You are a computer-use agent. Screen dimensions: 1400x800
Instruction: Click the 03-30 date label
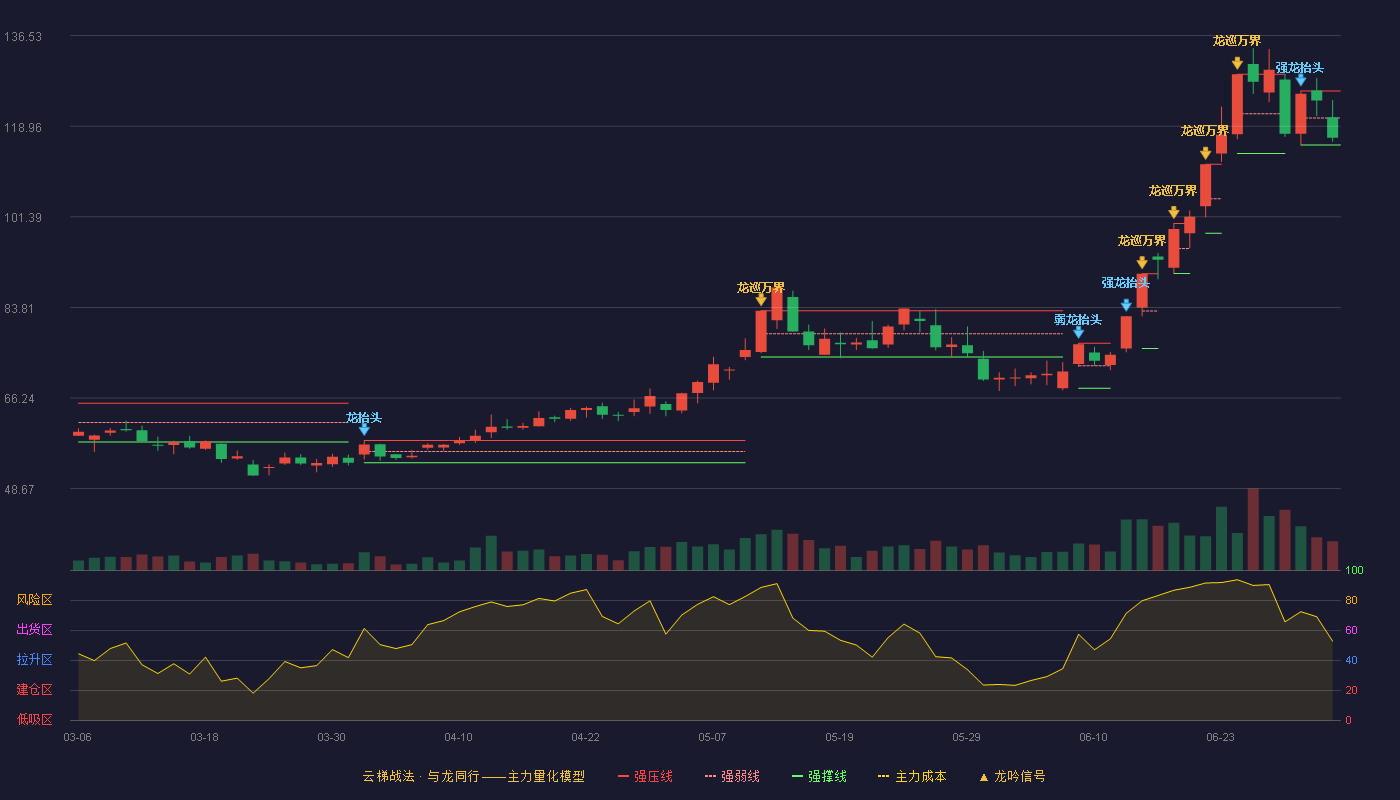pyautogui.click(x=331, y=737)
